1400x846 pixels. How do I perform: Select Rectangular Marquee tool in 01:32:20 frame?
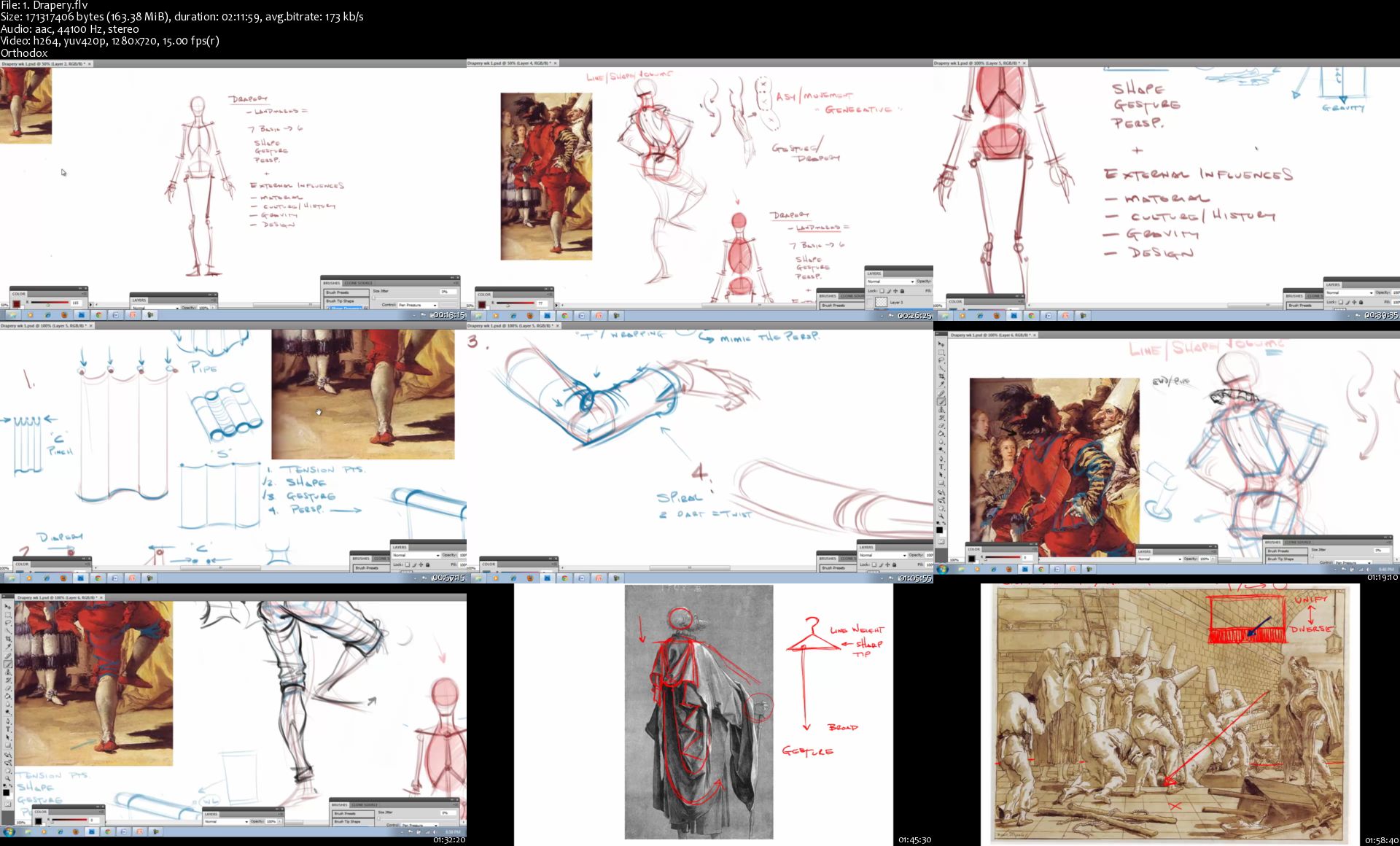click(8, 615)
